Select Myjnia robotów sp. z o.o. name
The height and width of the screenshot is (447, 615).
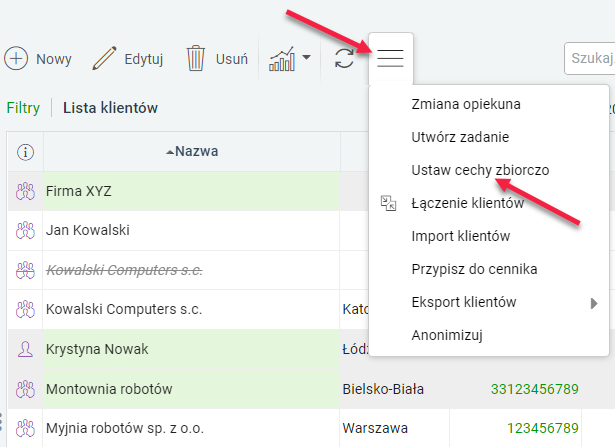tap(125, 428)
